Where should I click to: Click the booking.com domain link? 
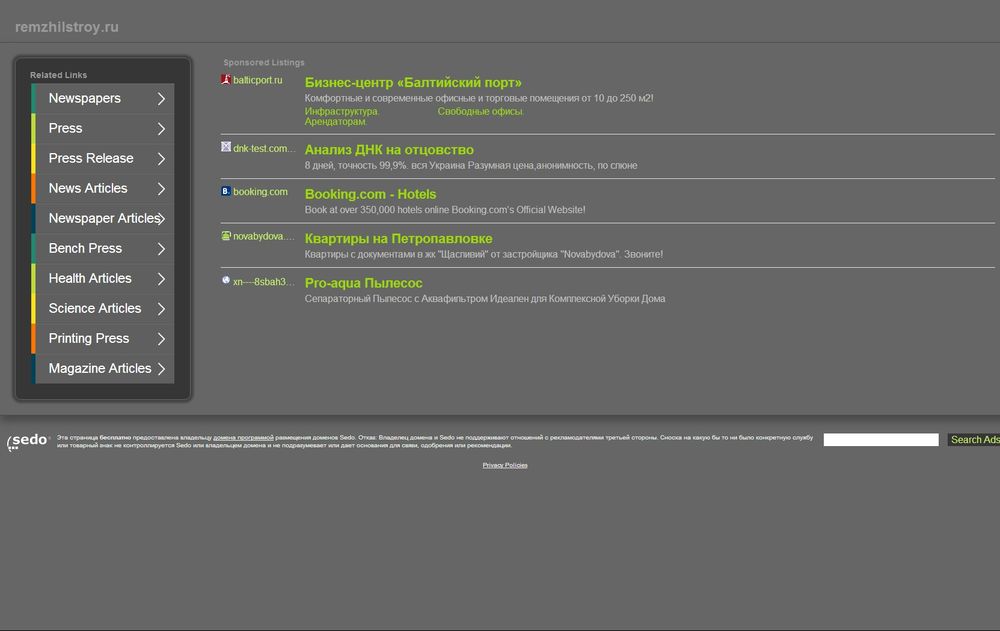coord(260,191)
